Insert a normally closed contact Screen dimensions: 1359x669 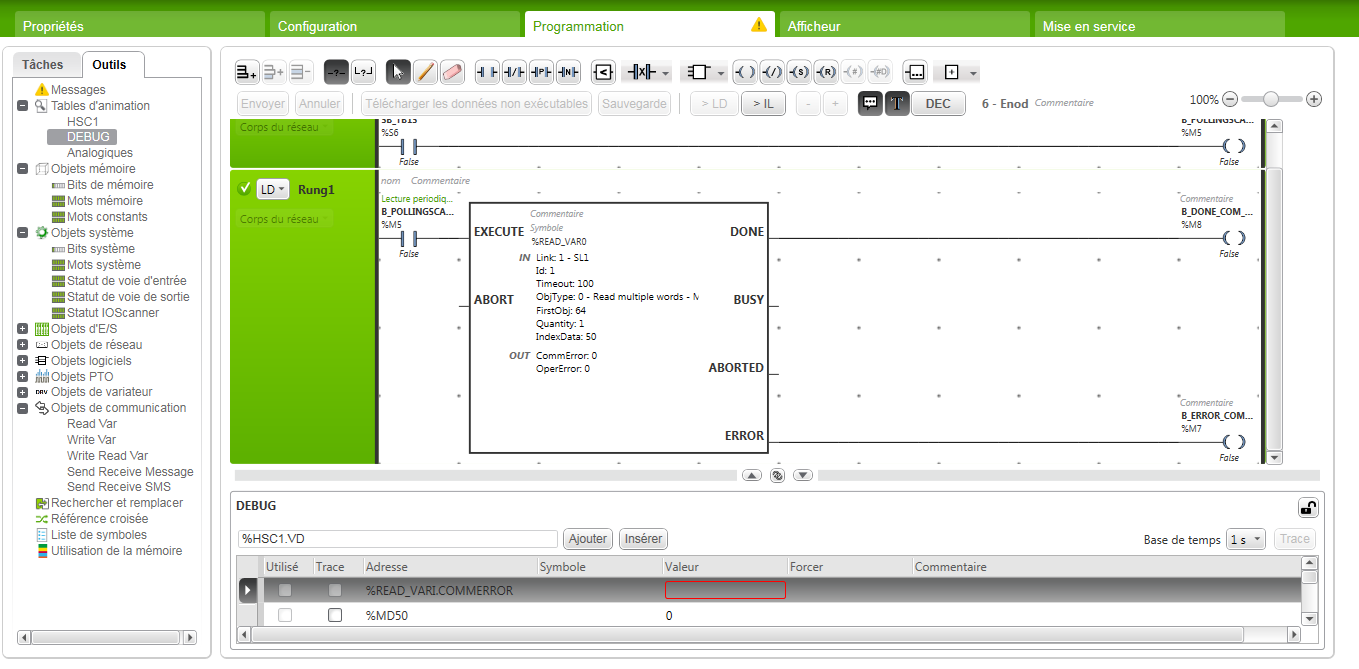click(x=514, y=72)
